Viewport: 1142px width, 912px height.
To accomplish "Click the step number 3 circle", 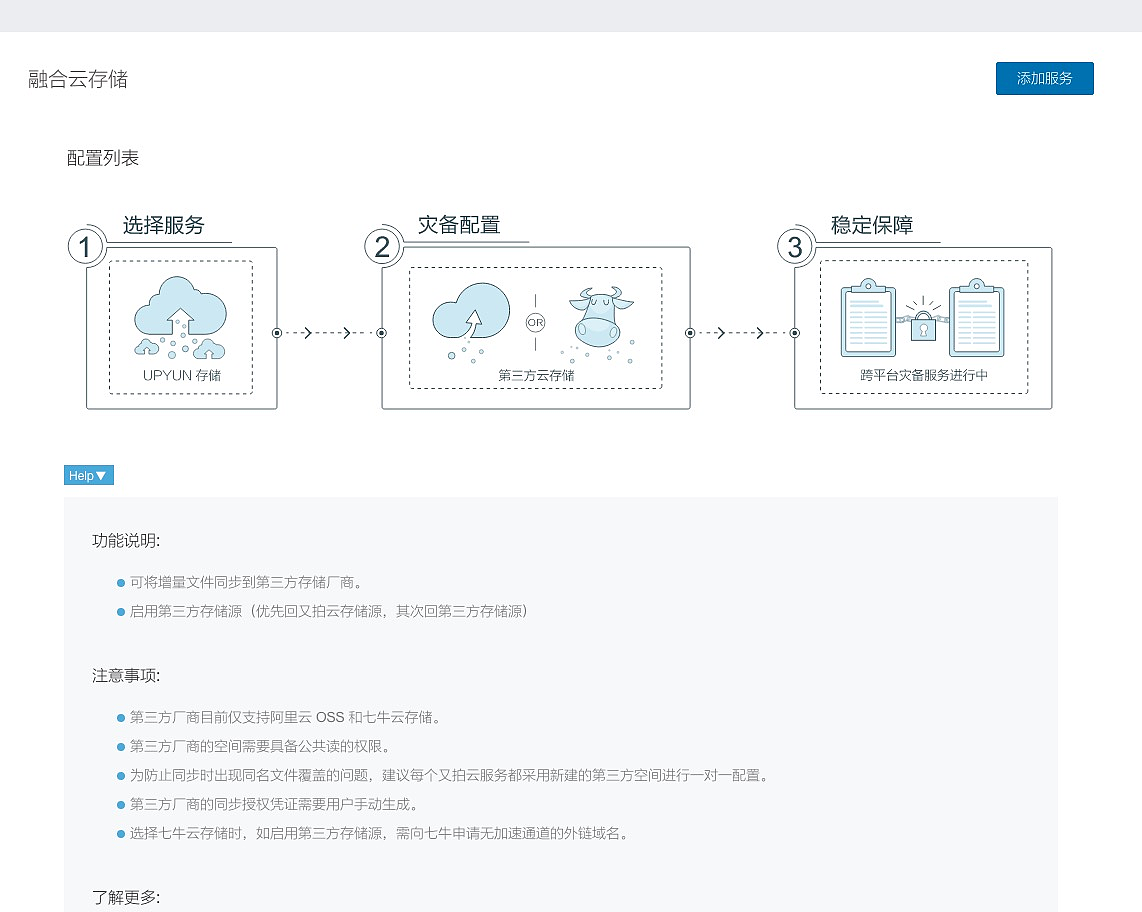I will pos(795,247).
